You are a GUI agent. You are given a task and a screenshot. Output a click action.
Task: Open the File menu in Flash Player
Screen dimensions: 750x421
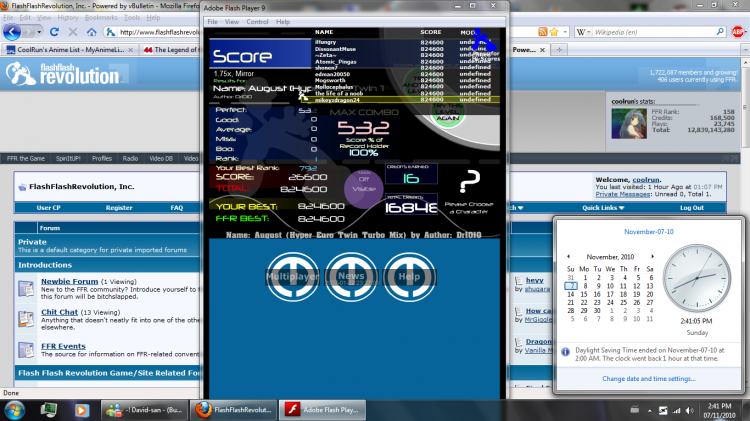[212, 22]
